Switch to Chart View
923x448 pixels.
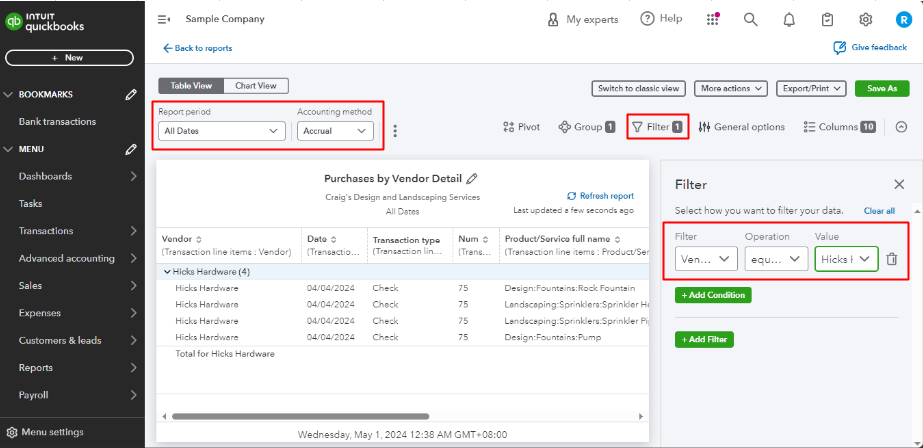(x=256, y=86)
